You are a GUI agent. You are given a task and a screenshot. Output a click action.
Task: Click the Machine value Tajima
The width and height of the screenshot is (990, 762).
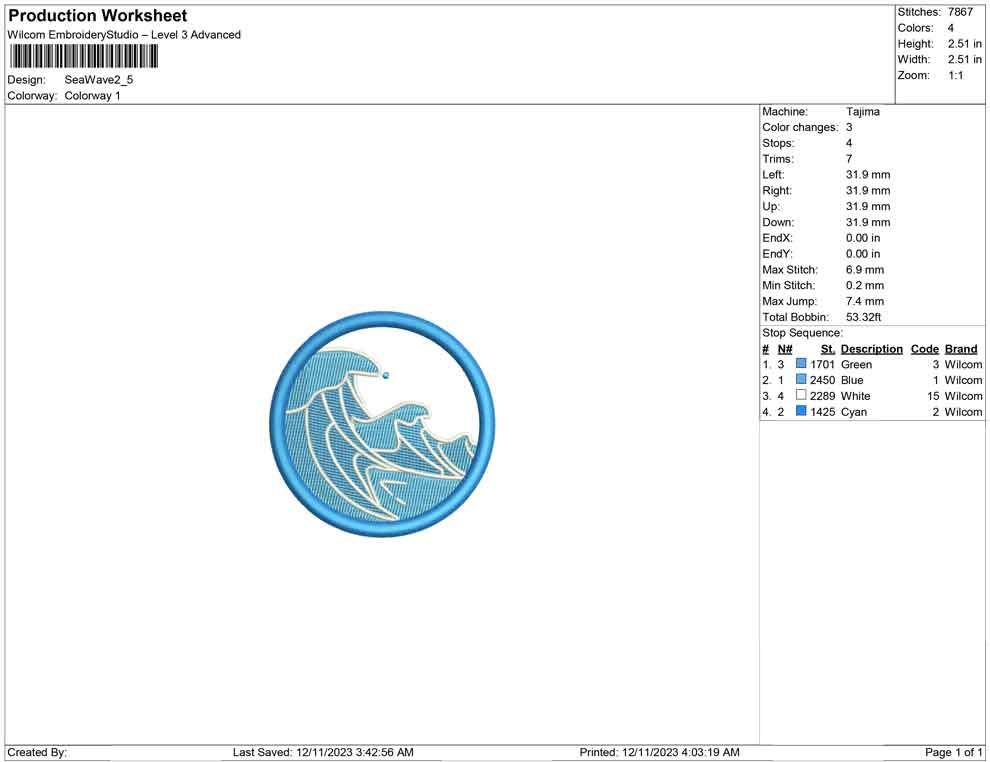862,112
